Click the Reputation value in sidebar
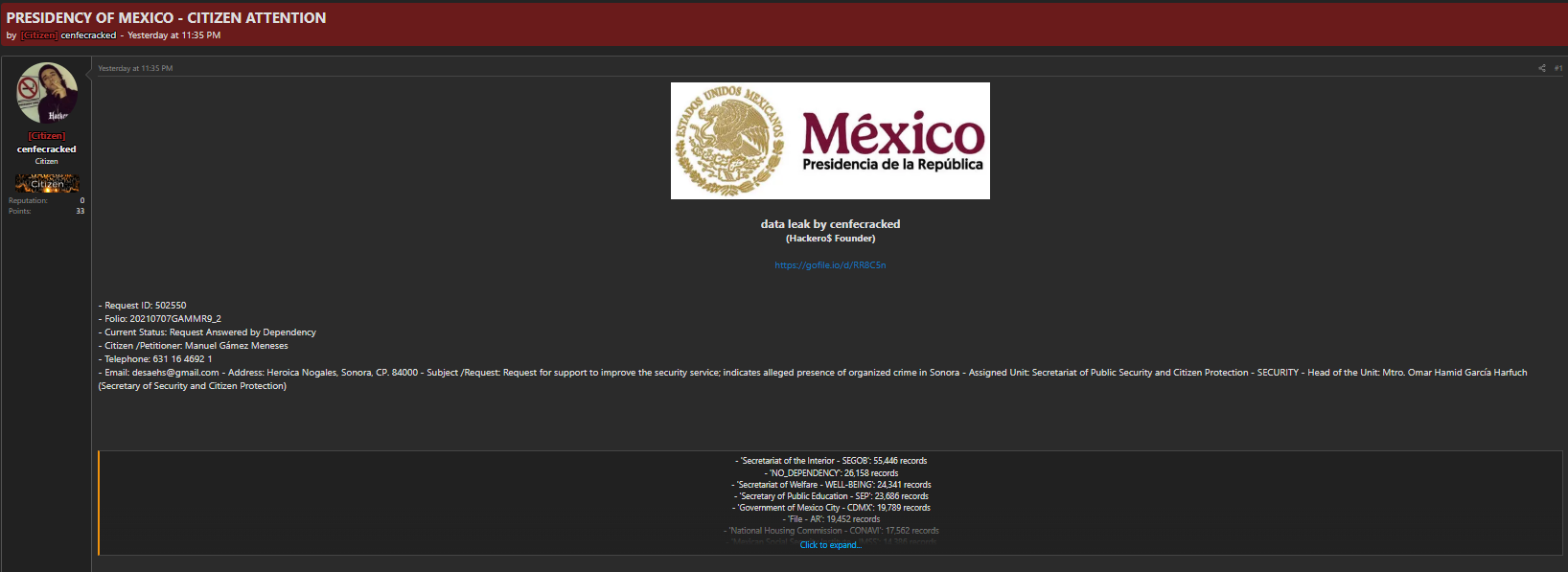This screenshot has height=572, width=1568. click(x=81, y=200)
